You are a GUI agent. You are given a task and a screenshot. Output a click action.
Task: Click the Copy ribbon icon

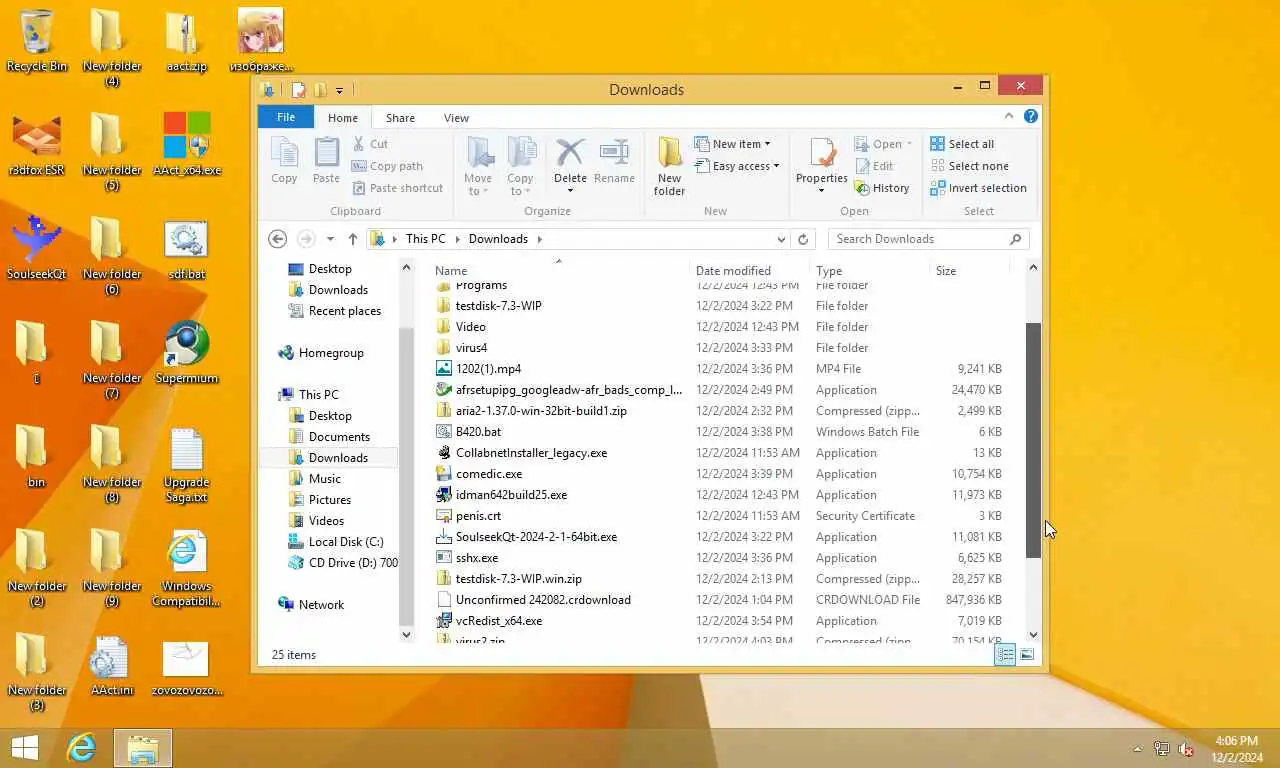coord(284,160)
